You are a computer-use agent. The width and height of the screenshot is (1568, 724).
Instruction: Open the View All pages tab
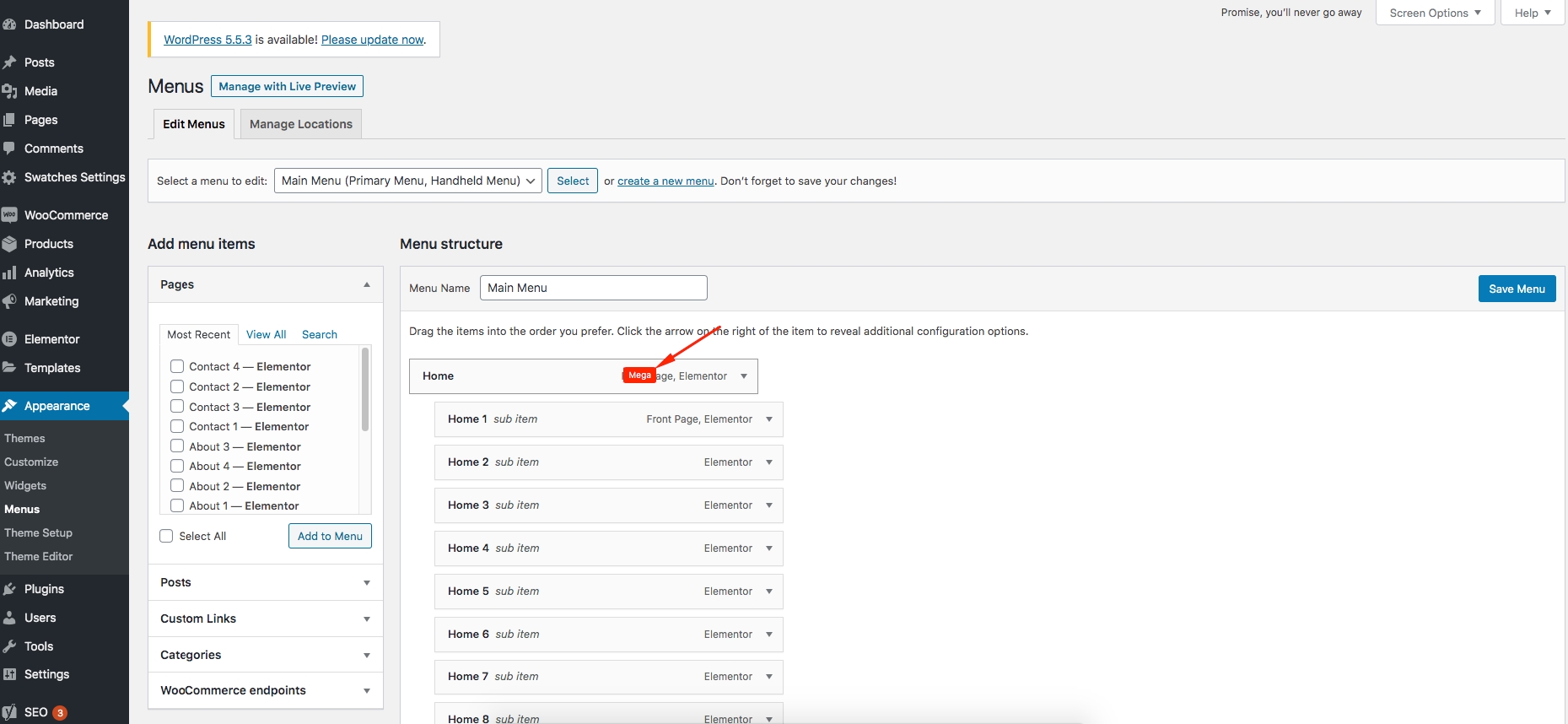click(266, 334)
